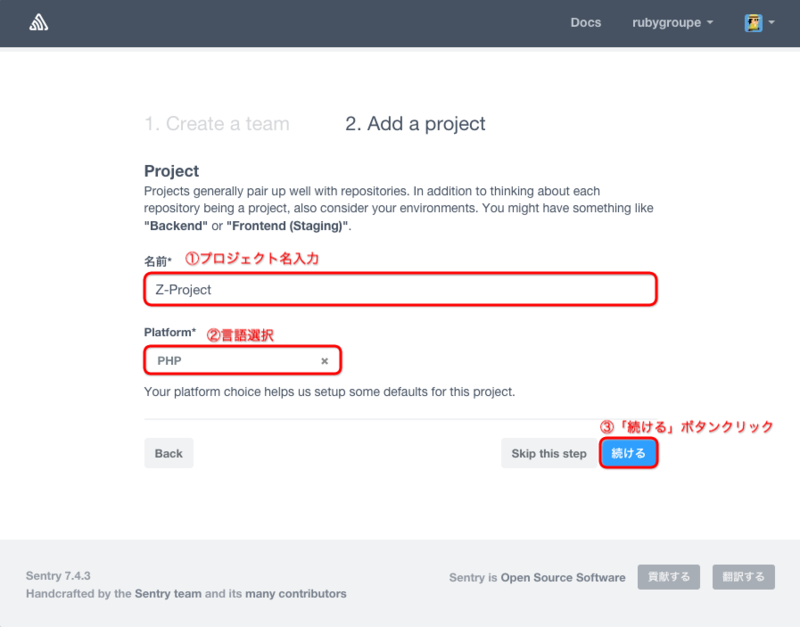Click the blue 続ける button
Image resolution: width=800 pixels, height=627 pixels.
tap(629, 453)
